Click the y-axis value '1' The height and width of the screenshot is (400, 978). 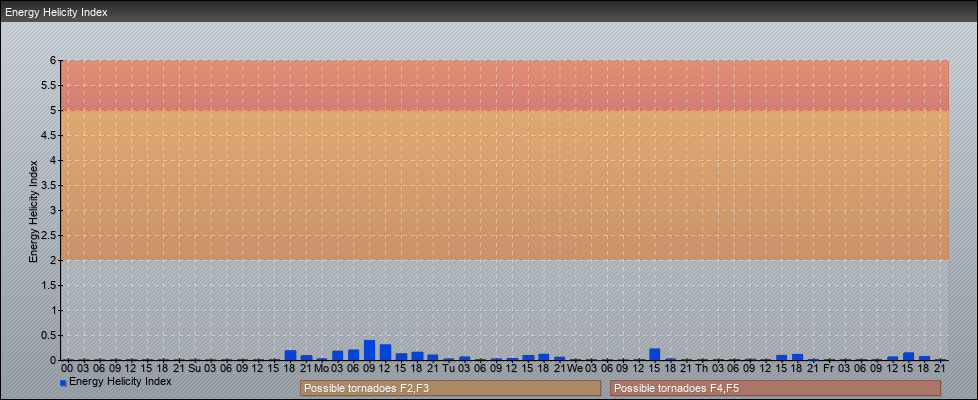click(53, 310)
